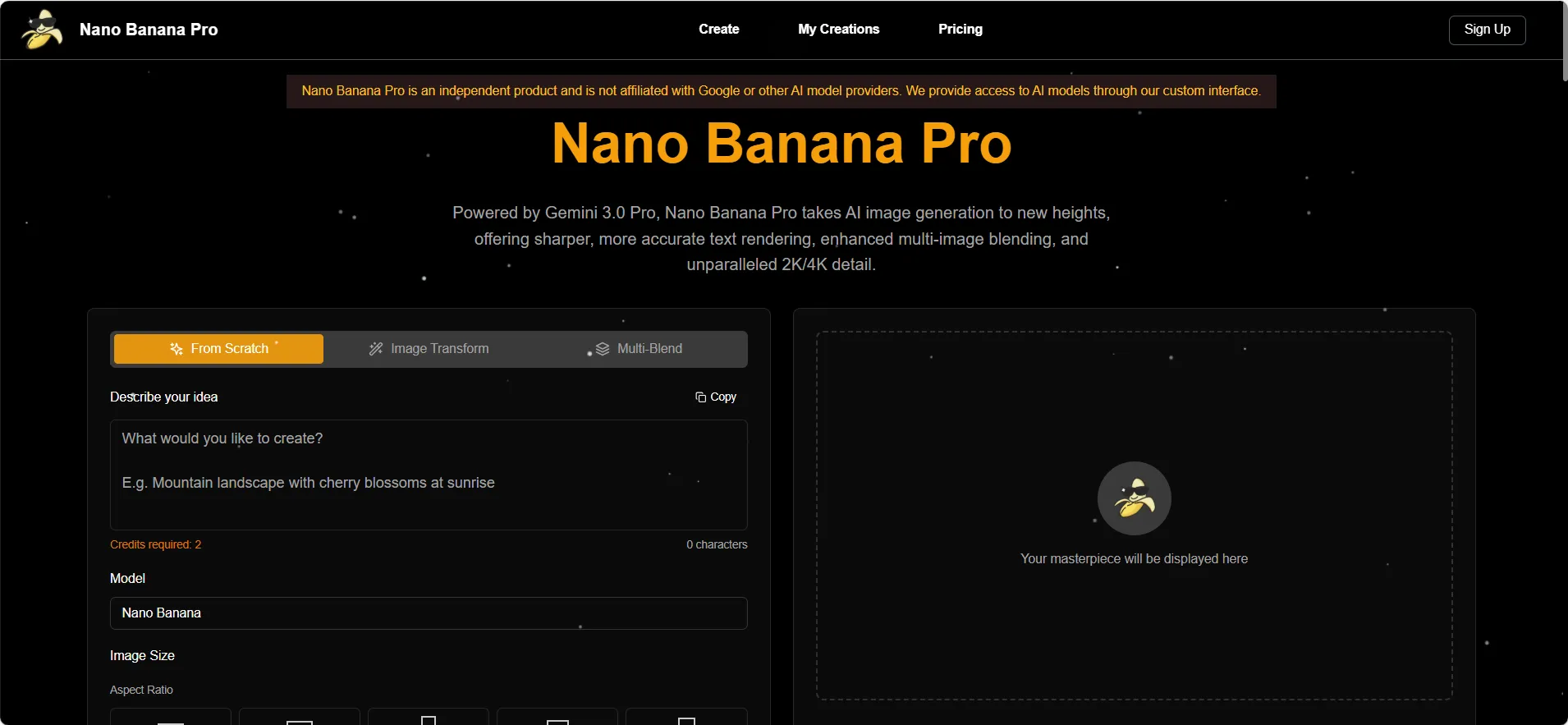Open the Create page from the navigation

(718, 30)
